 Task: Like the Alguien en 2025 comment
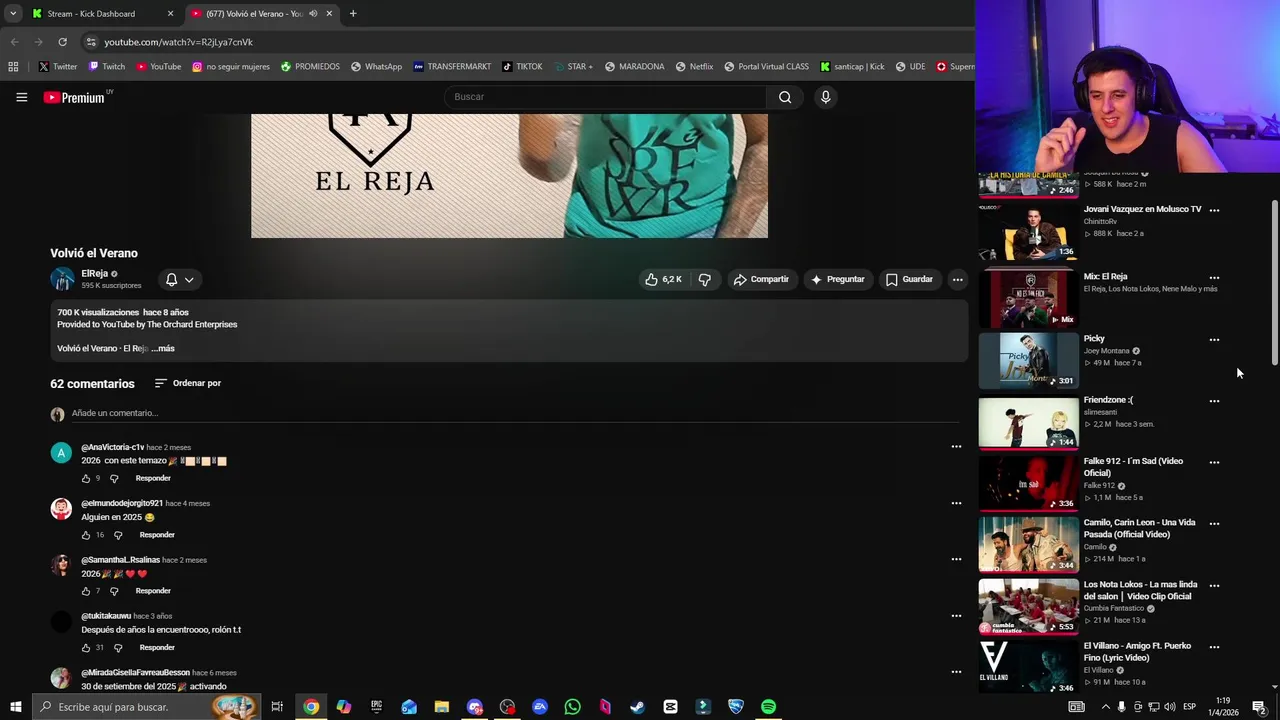click(x=86, y=535)
